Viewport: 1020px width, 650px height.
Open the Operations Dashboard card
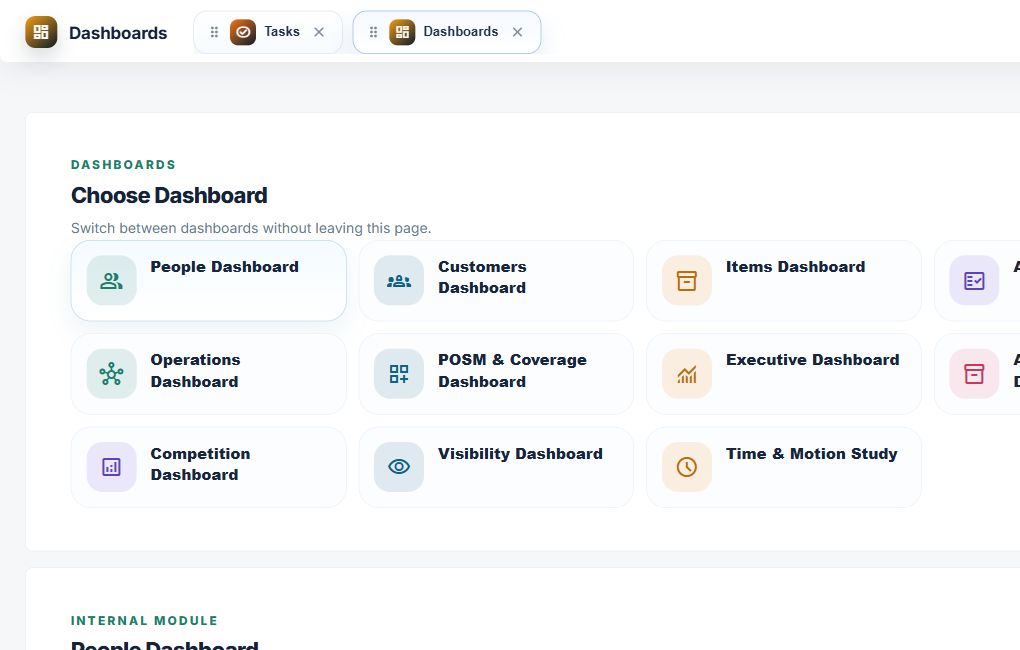pos(209,373)
